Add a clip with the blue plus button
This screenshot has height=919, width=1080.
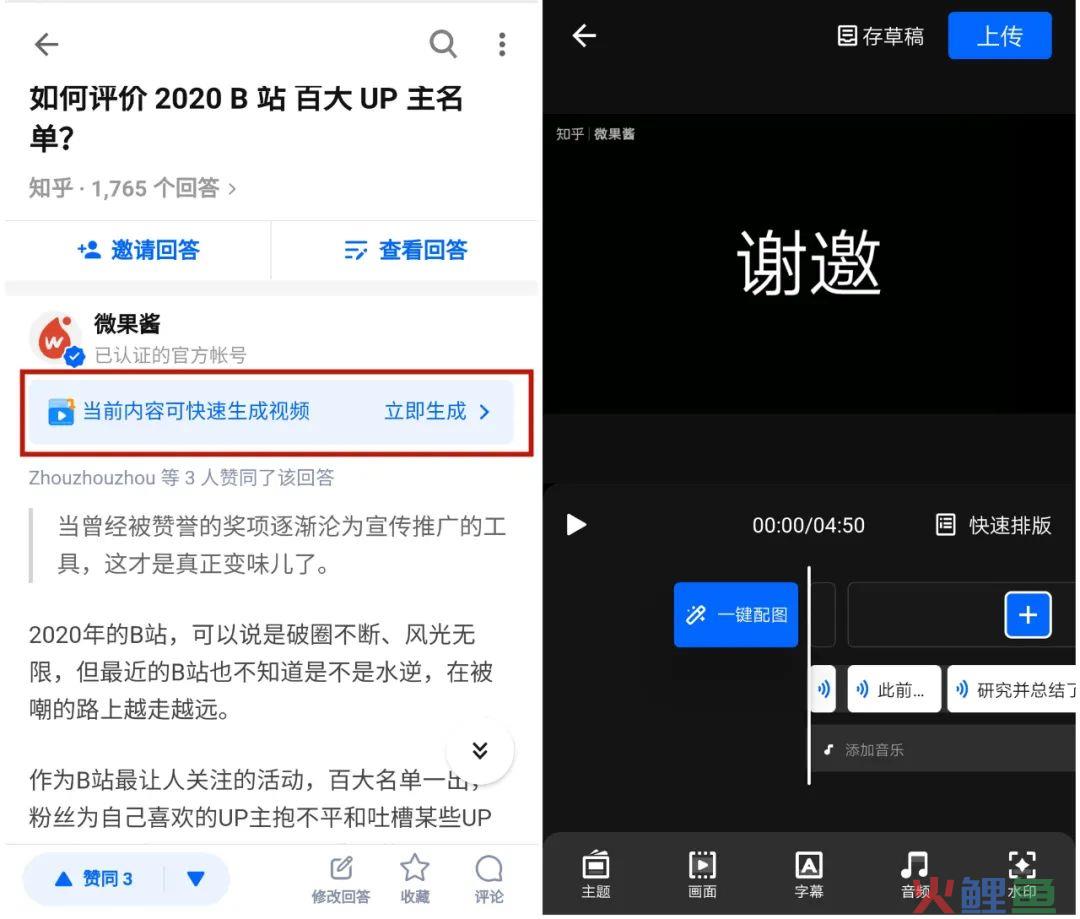pos(1028,615)
